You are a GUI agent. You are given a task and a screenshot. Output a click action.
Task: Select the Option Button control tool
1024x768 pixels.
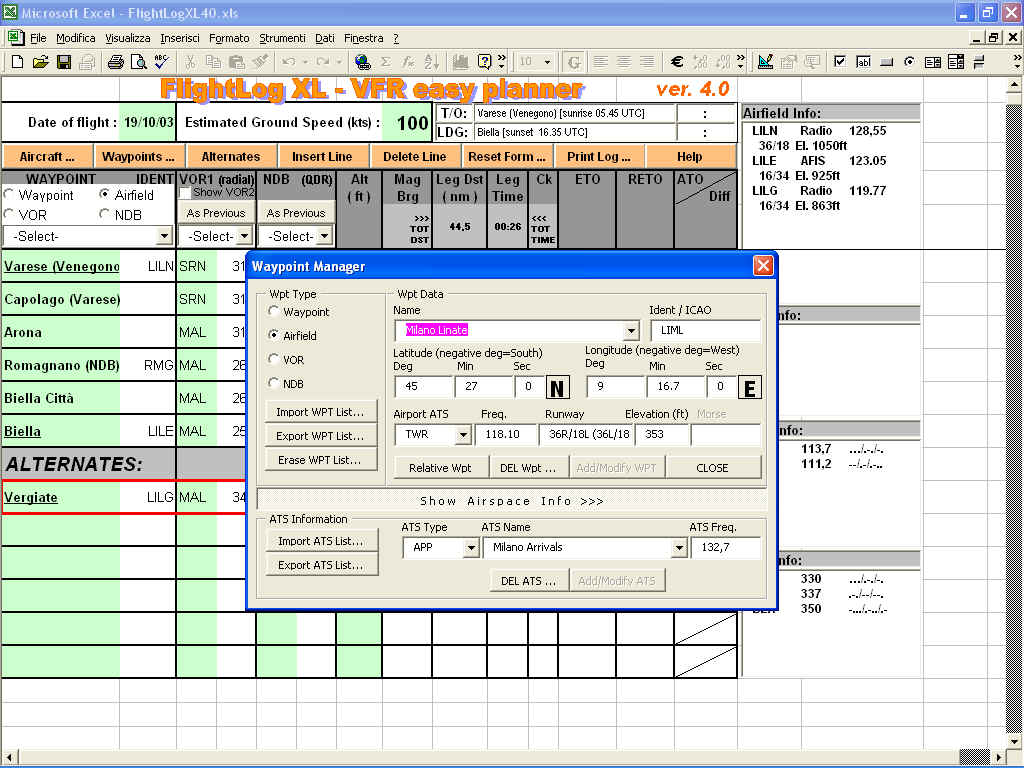(909, 62)
